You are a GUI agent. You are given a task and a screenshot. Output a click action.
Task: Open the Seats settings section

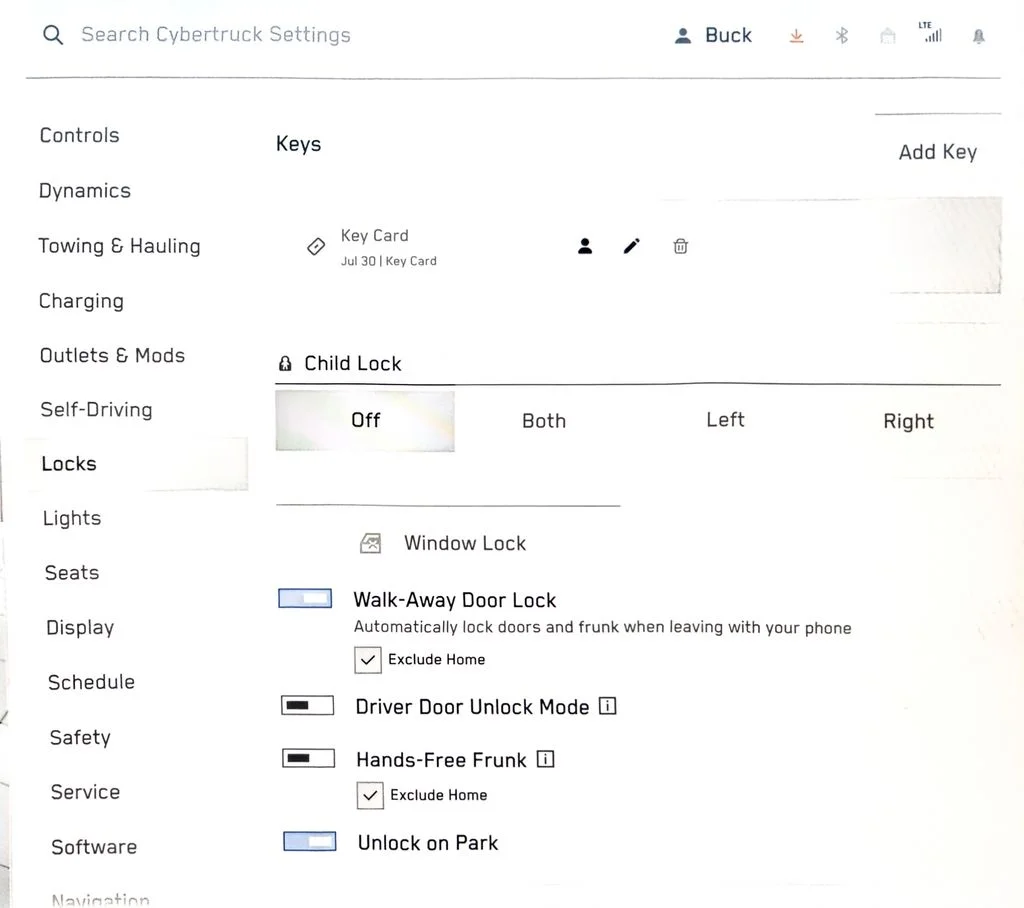click(72, 573)
